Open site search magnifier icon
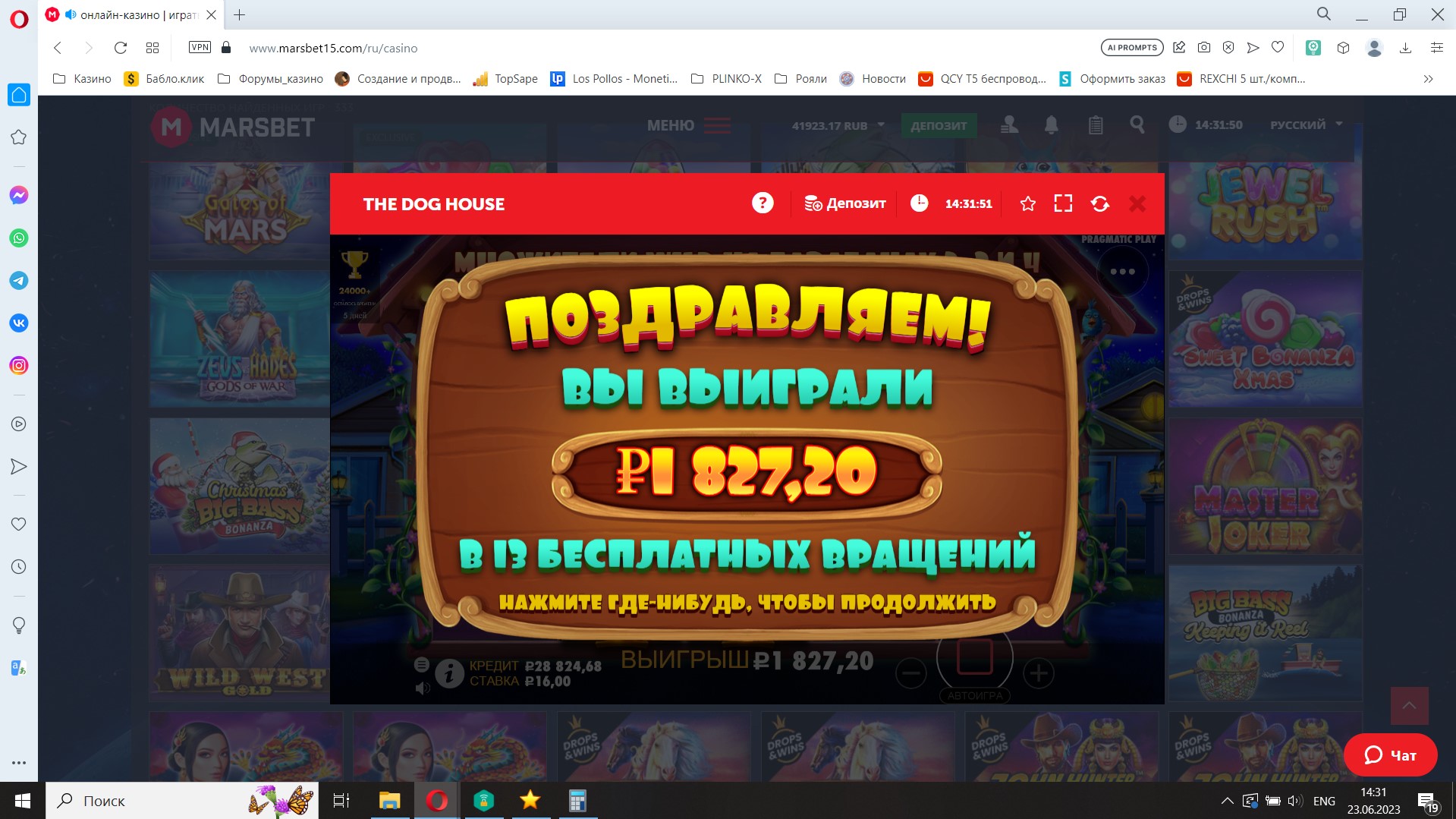This screenshot has width=1456, height=819. tap(1137, 124)
